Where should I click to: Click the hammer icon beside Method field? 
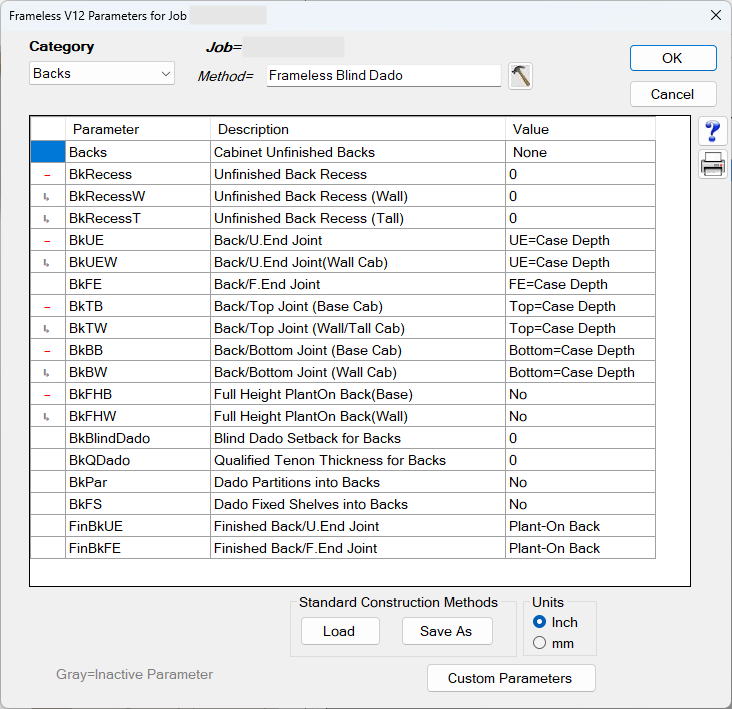(520, 76)
